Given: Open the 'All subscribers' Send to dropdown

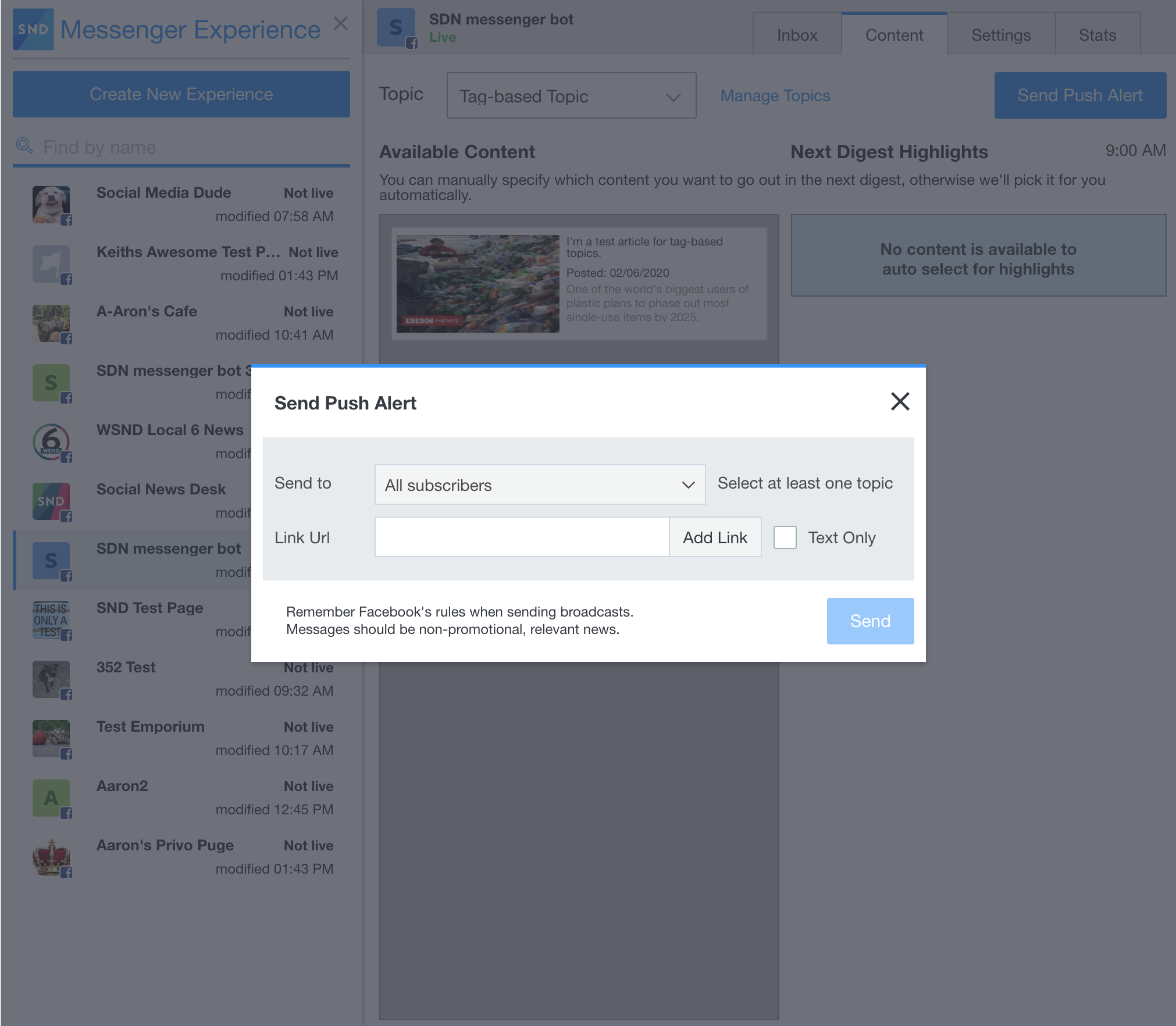Looking at the screenshot, I should pos(540,484).
